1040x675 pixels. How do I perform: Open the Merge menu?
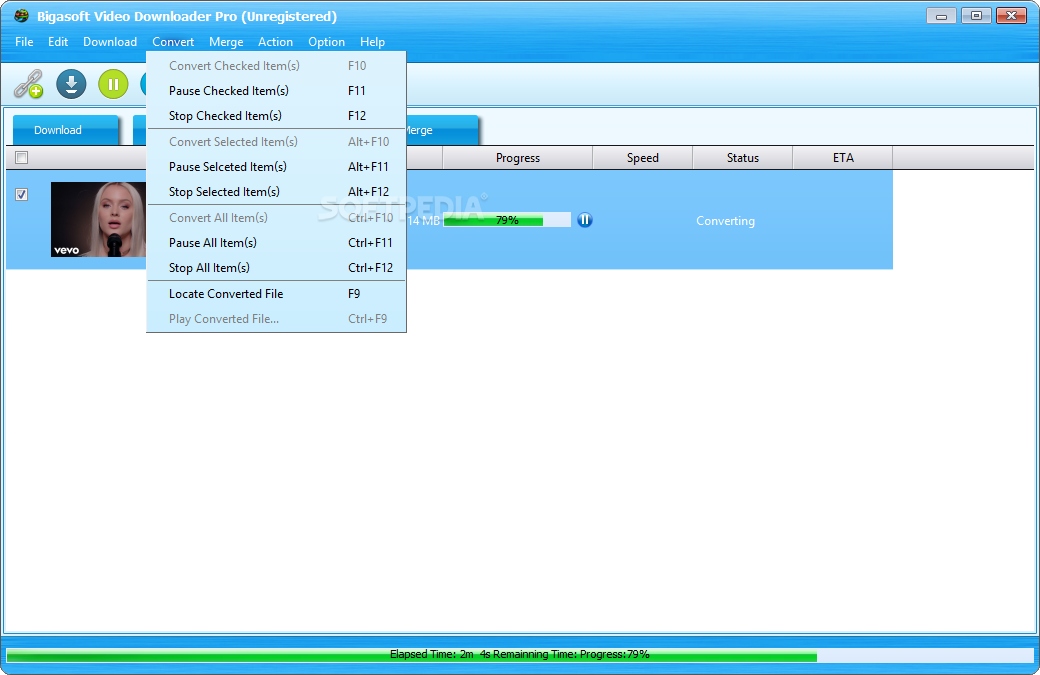point(226,42)
